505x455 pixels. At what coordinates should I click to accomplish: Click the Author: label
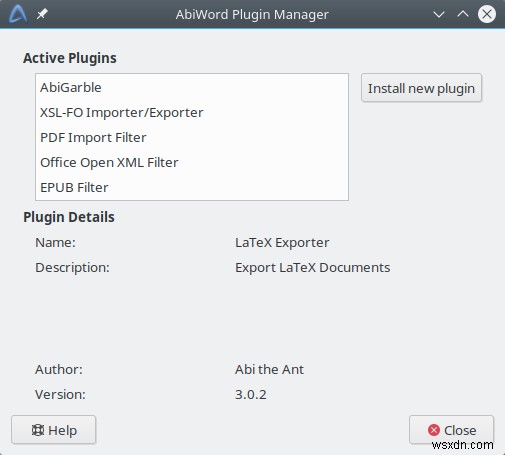click(x=59, y=369)
